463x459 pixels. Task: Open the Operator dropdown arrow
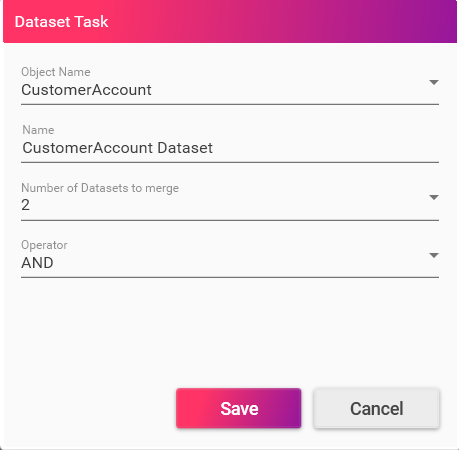coord(433,255)
